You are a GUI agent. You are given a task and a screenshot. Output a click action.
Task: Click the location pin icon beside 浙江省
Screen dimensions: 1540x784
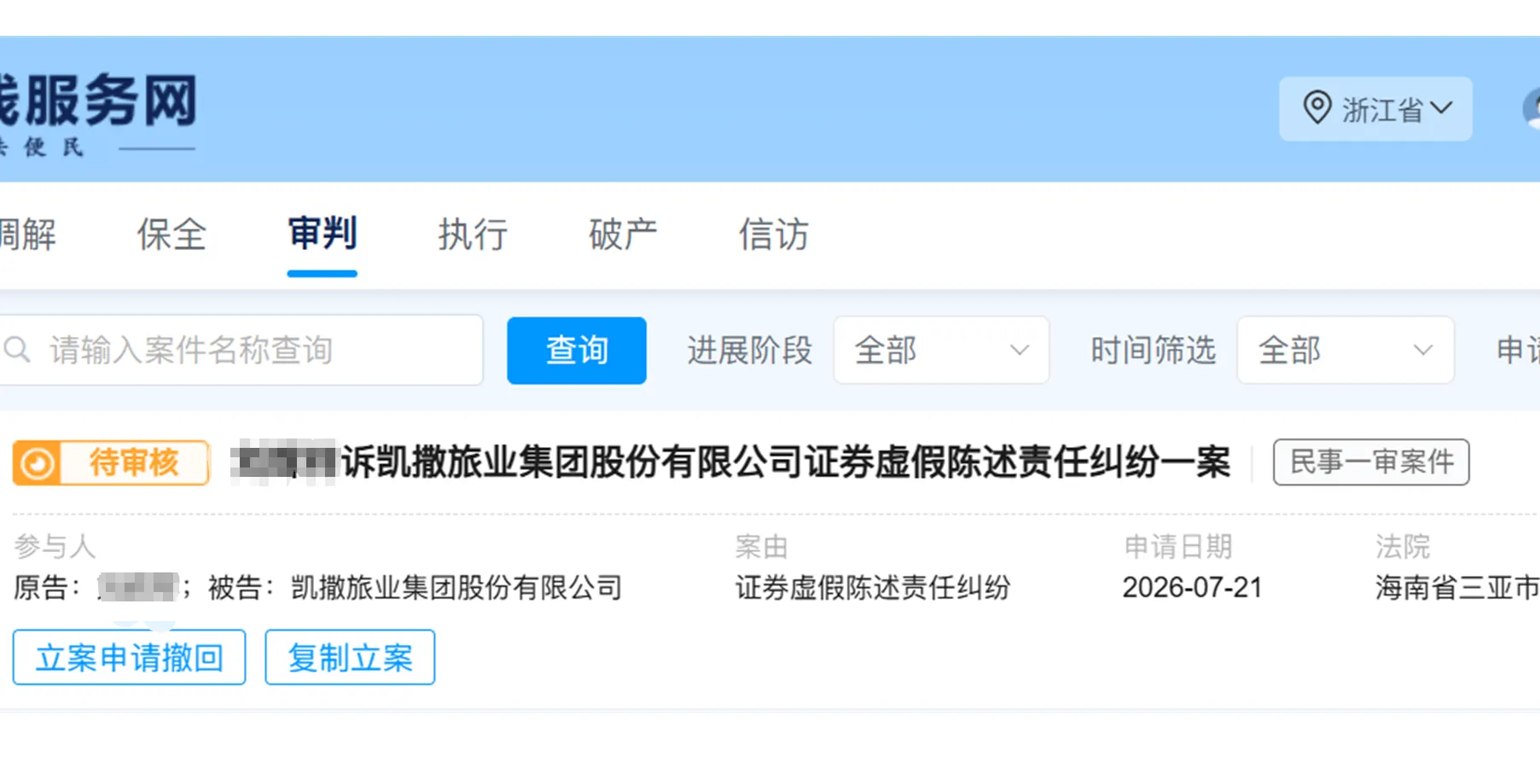coord(1317,108)
